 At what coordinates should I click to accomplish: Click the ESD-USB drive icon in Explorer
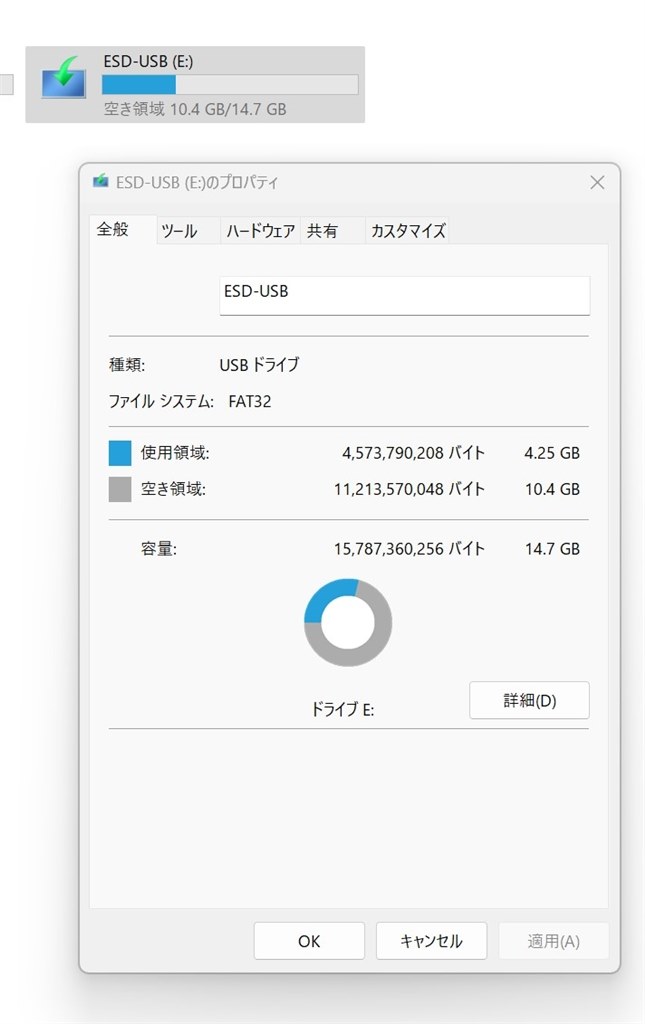(63, 78)
